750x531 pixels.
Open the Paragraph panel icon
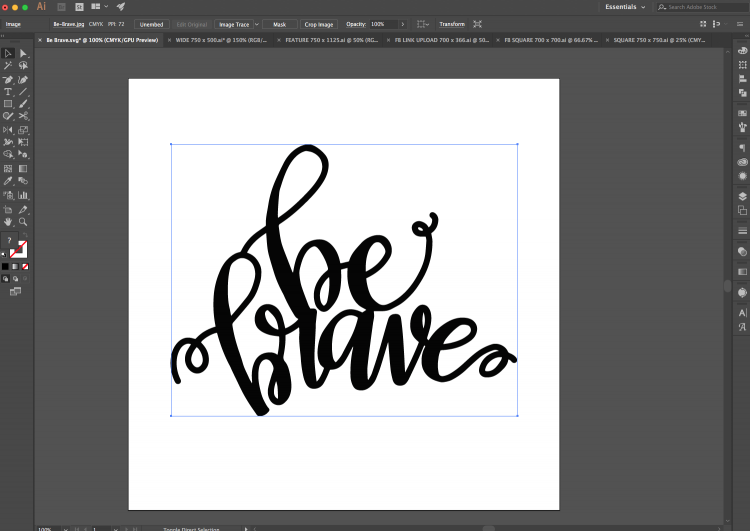[742, 148]
